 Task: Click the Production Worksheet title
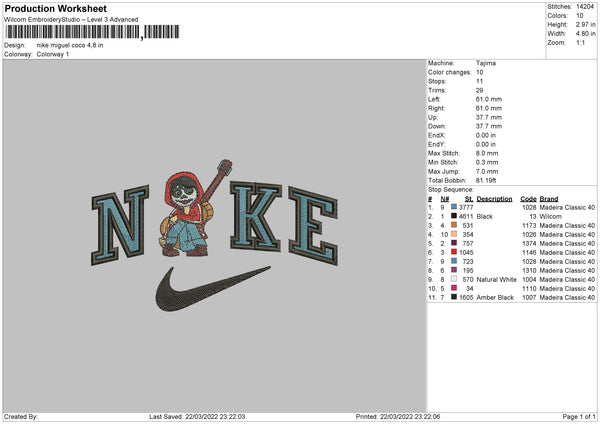(x=55, y=8)
